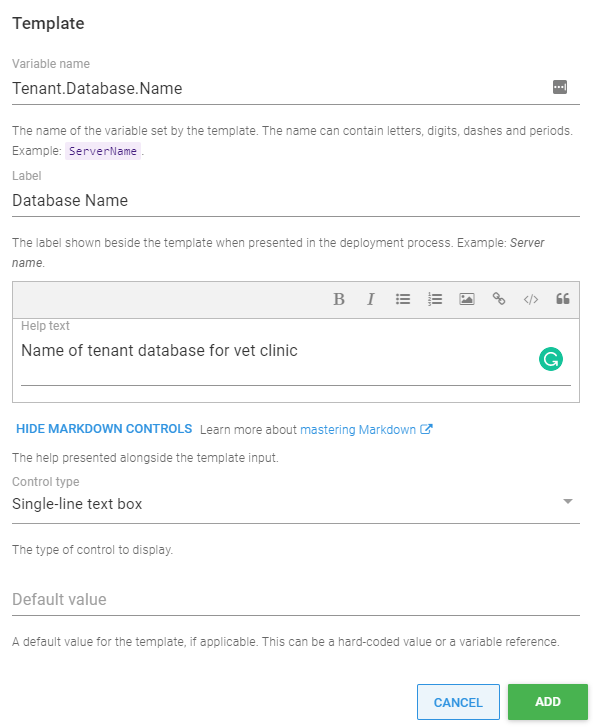
Task: Hide Markdown controls
Action: pyautogui.click(x=104, y=429)
